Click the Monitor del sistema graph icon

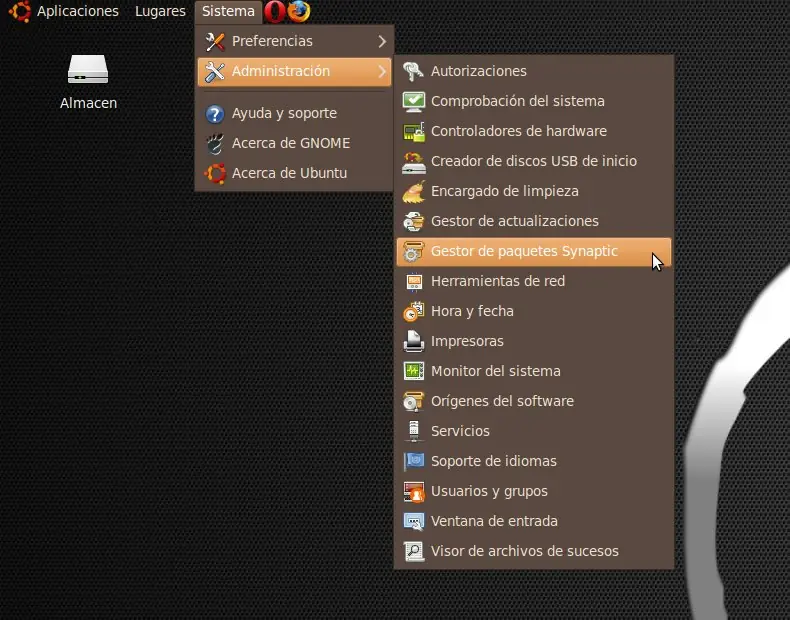pyautogui.click(x=414, y=372)
